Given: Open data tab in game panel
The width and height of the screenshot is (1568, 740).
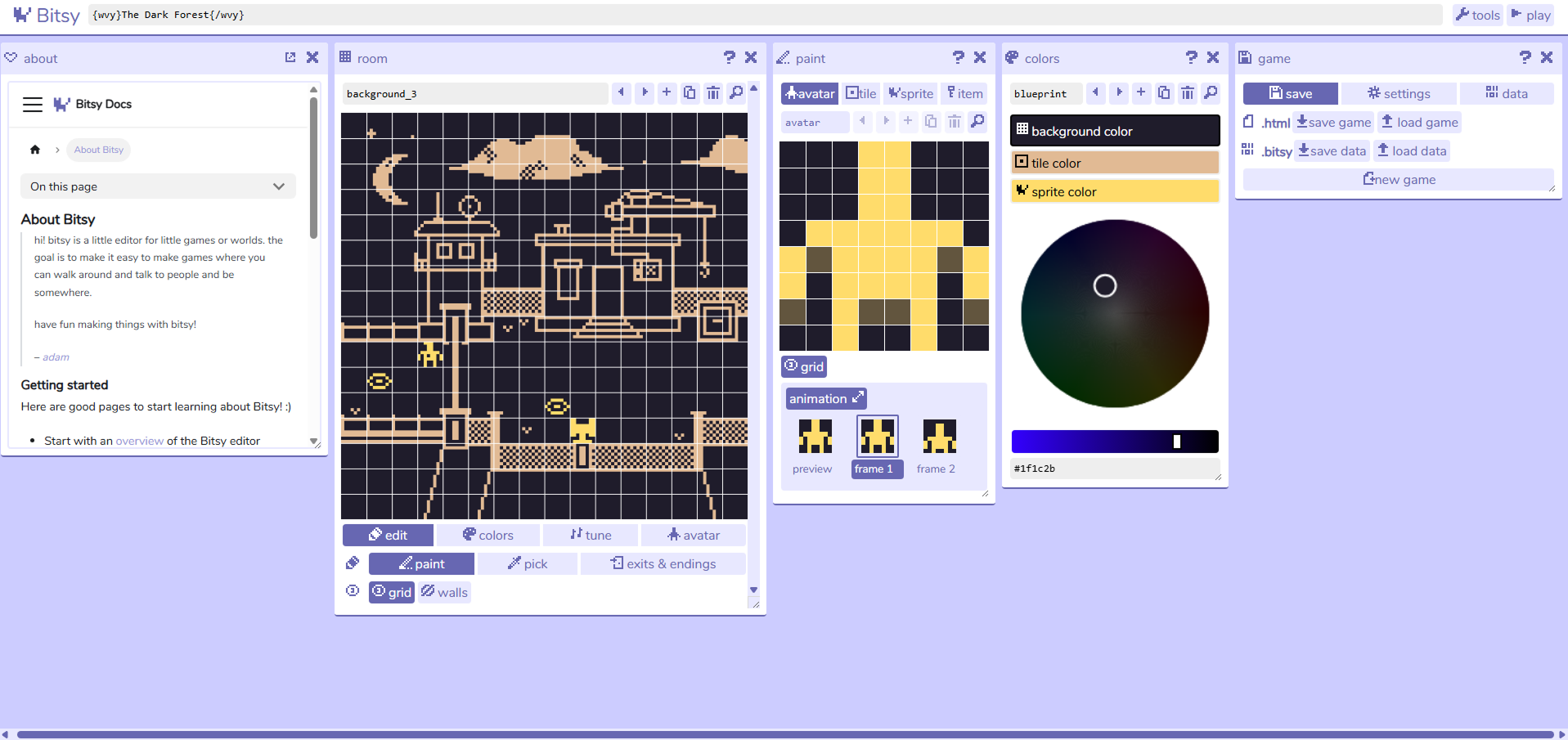Looking at the screenshot, I should pyautogui.click(x=1507, y=93).
